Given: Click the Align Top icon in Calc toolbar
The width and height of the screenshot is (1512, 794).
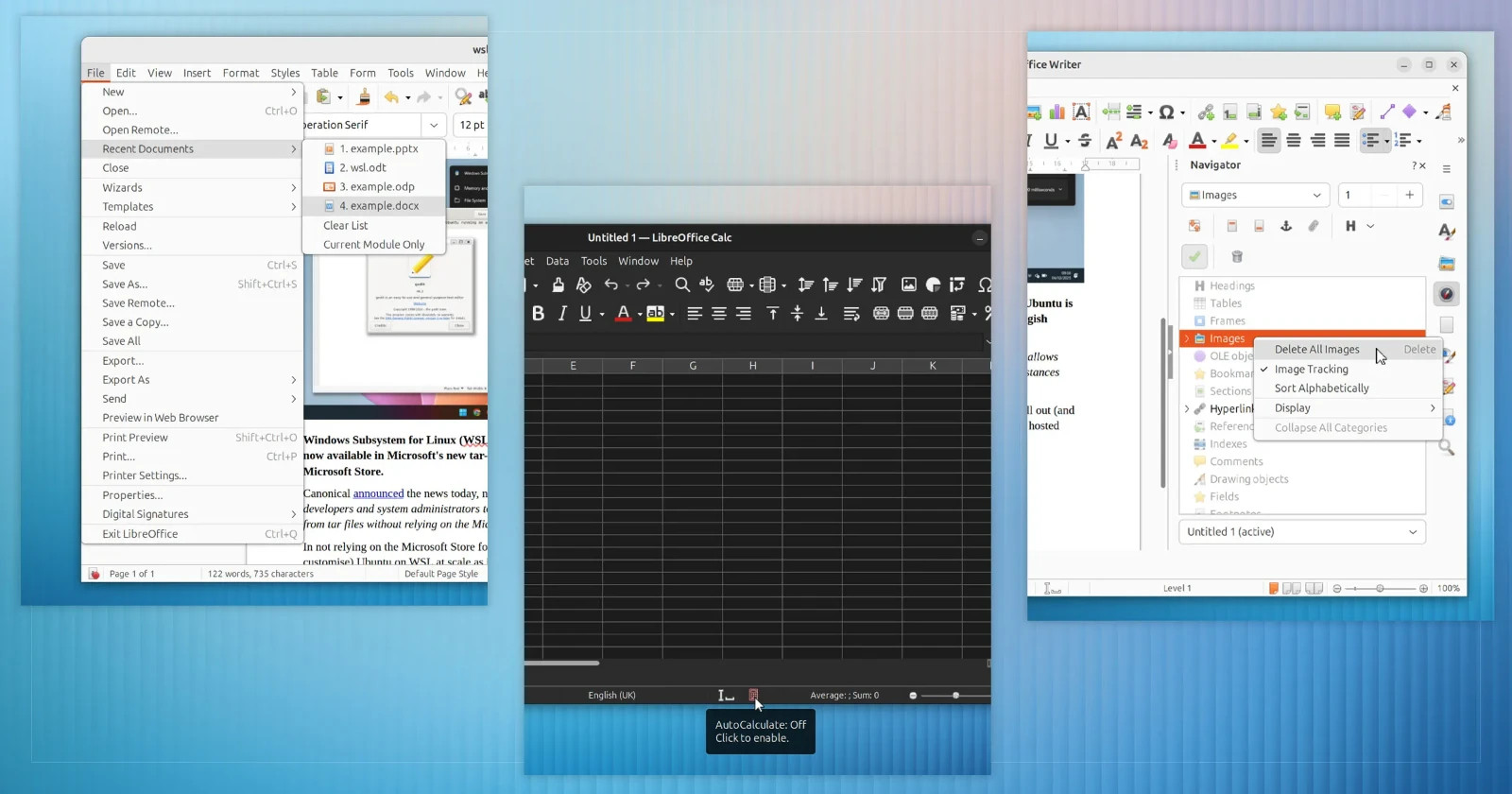Looking at the screenshot, I should click(x=773, y=313).
